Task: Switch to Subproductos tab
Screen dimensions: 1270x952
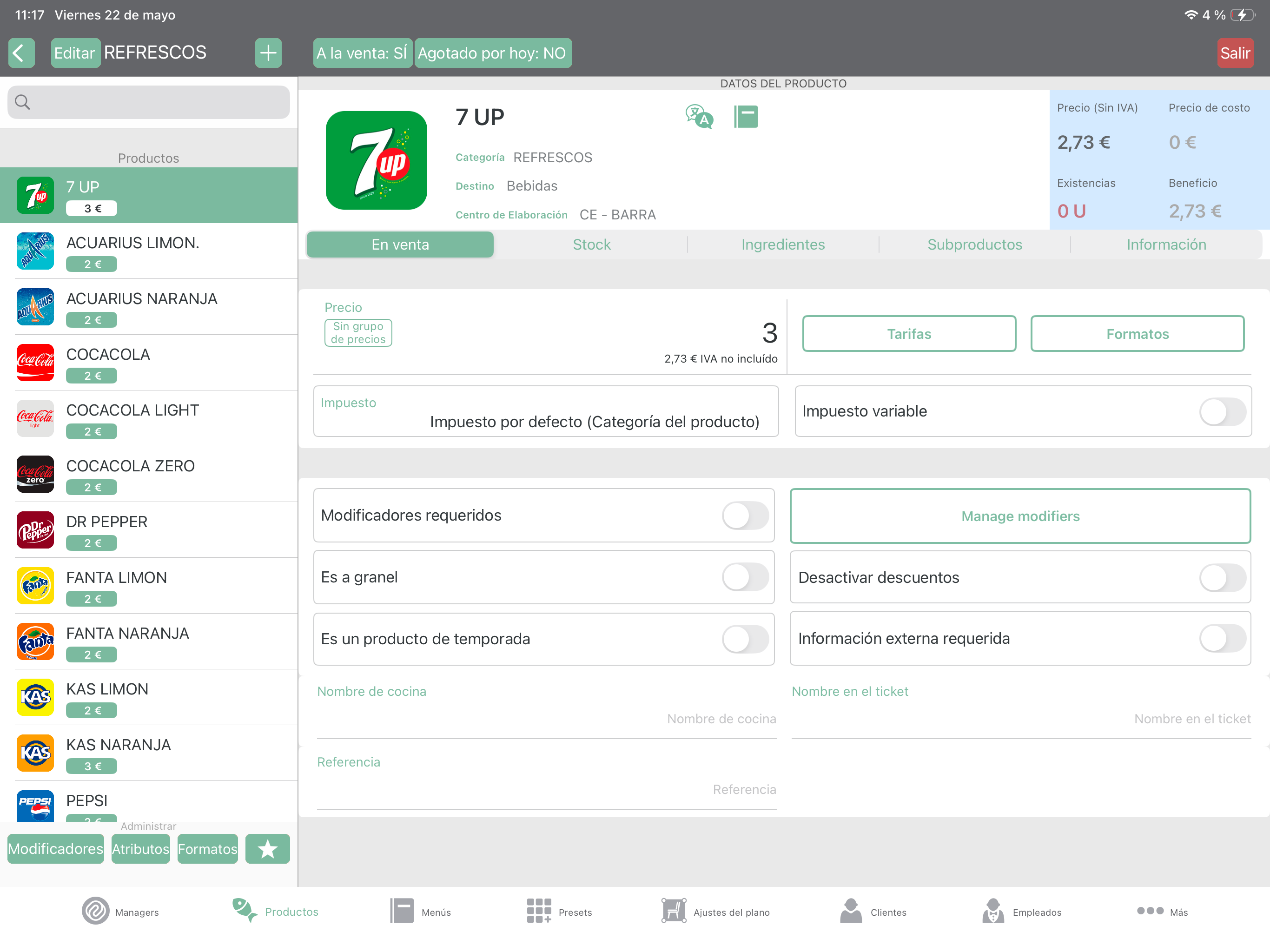Action: 974,245
